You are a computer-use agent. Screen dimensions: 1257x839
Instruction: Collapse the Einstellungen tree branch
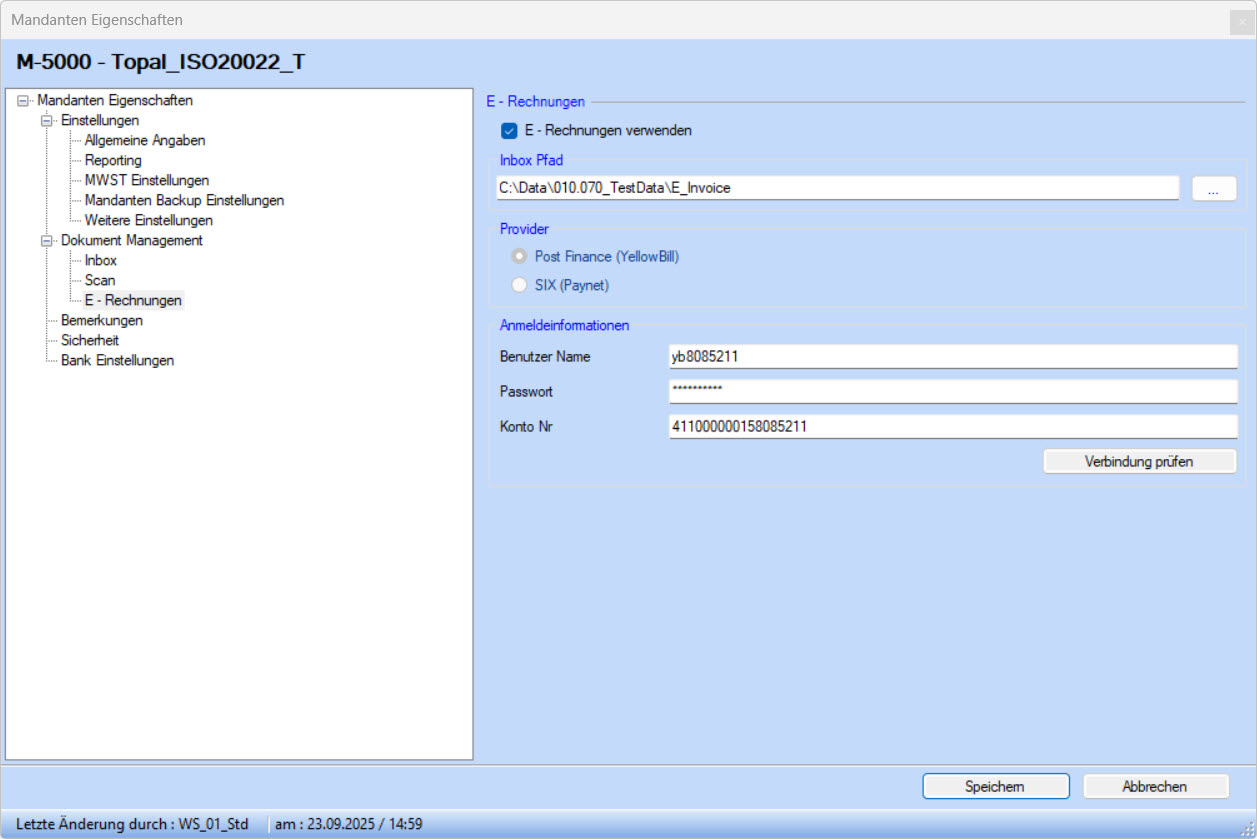[46, 121]
